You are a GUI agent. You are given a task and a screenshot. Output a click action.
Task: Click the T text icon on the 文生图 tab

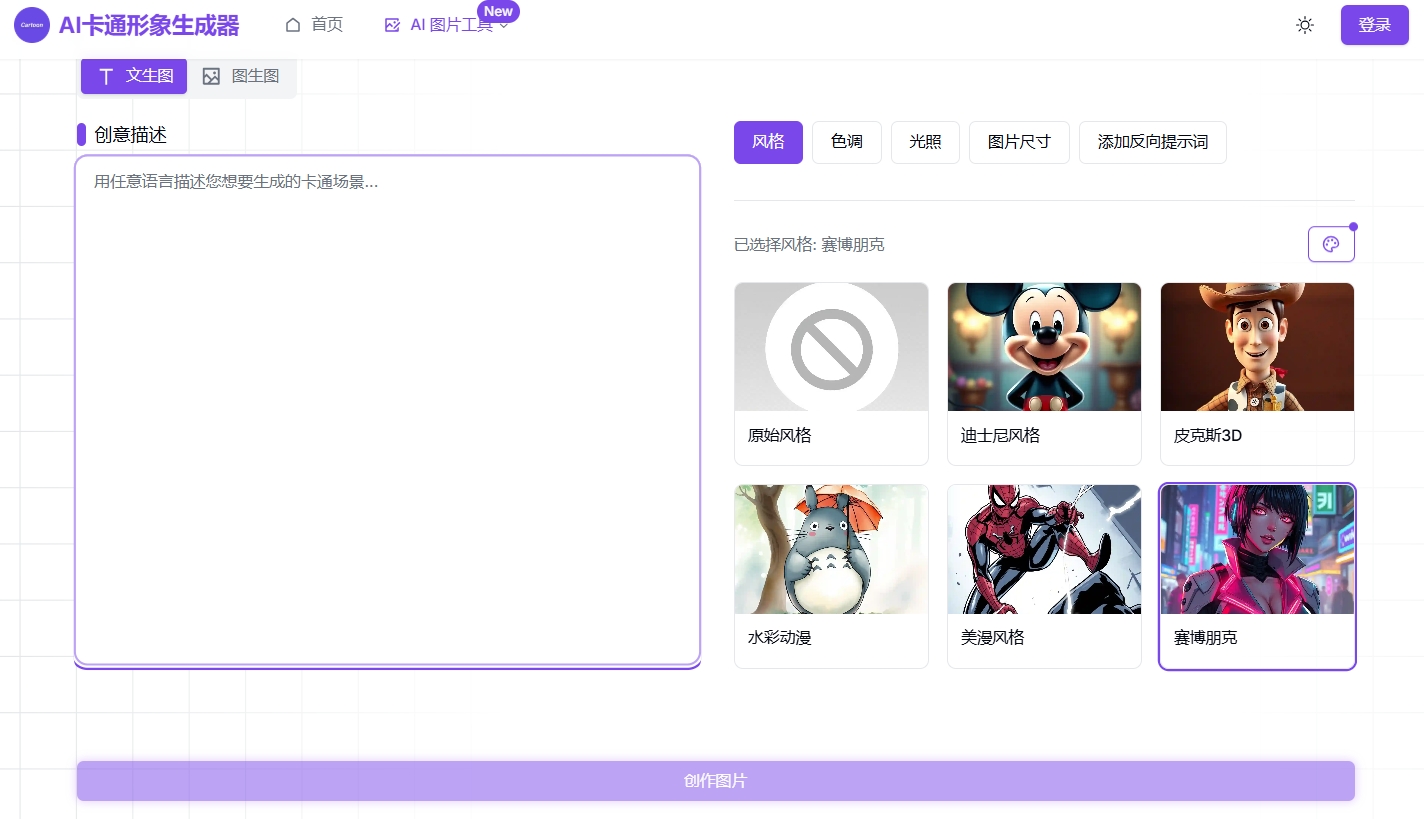tap(106, 77)
